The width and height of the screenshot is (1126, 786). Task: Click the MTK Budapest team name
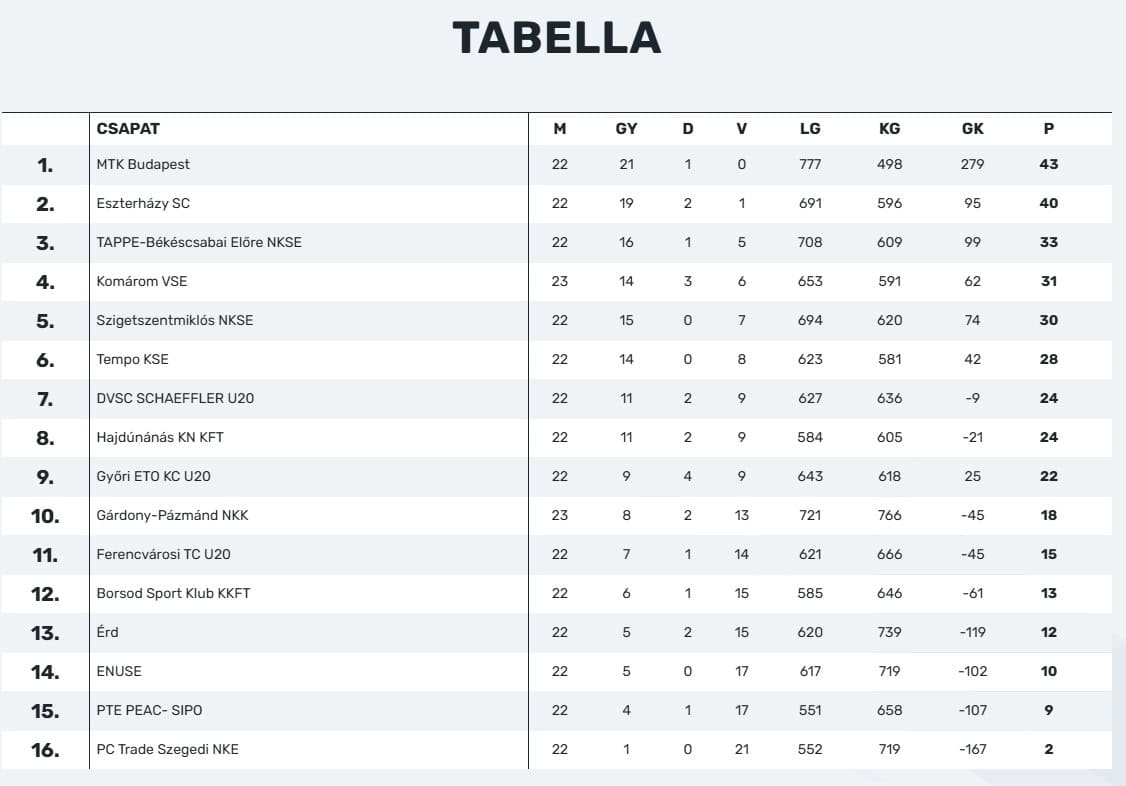point(143,164)
